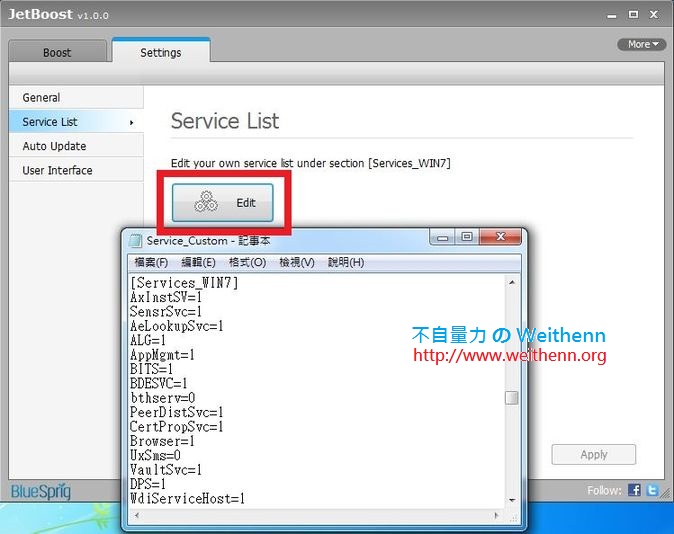This screenshot has height=534, width=674.
Task: Open User Interface settings
Action: coord(76,170)
